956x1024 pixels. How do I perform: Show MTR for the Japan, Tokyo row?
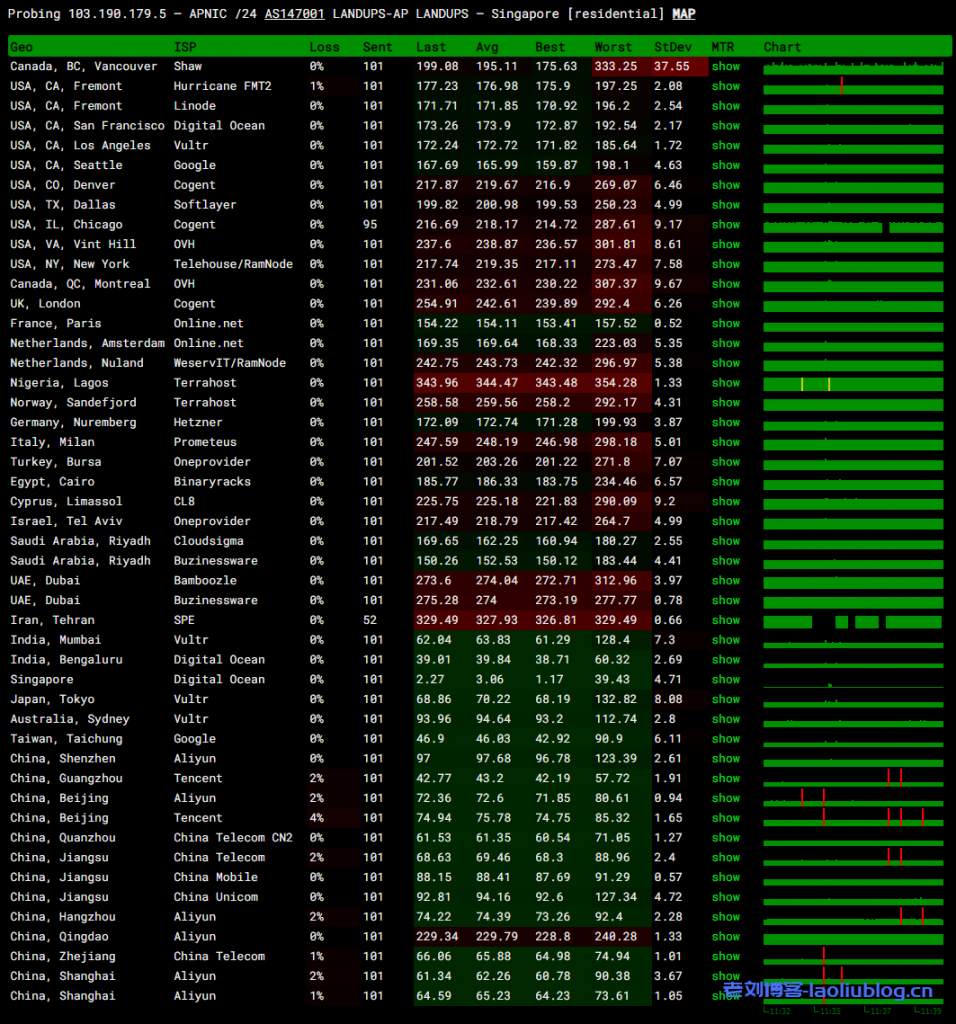pos(726,699)
